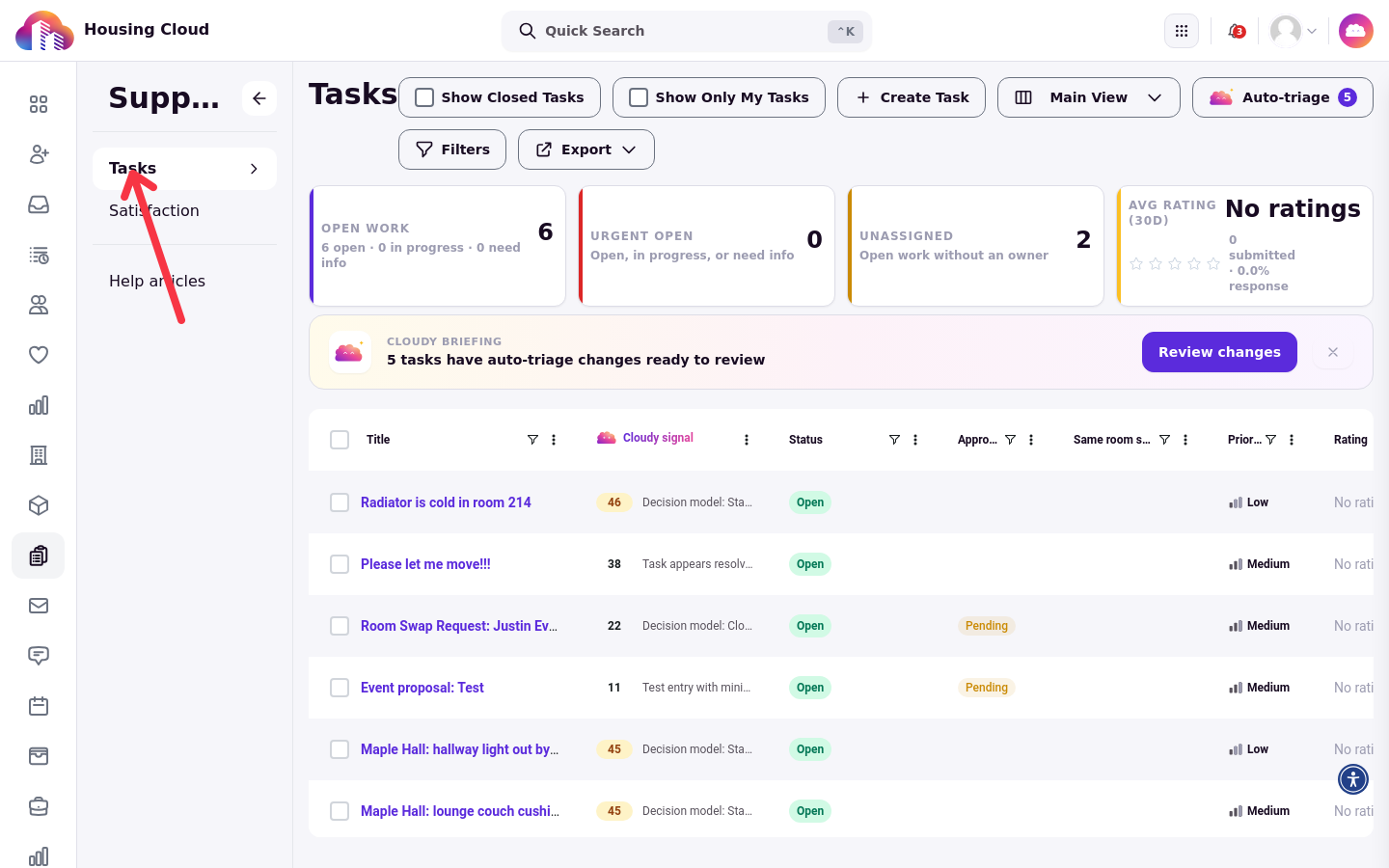
Task: Open the clipboard tasks sidebar item
Action: tap(39, 556)
